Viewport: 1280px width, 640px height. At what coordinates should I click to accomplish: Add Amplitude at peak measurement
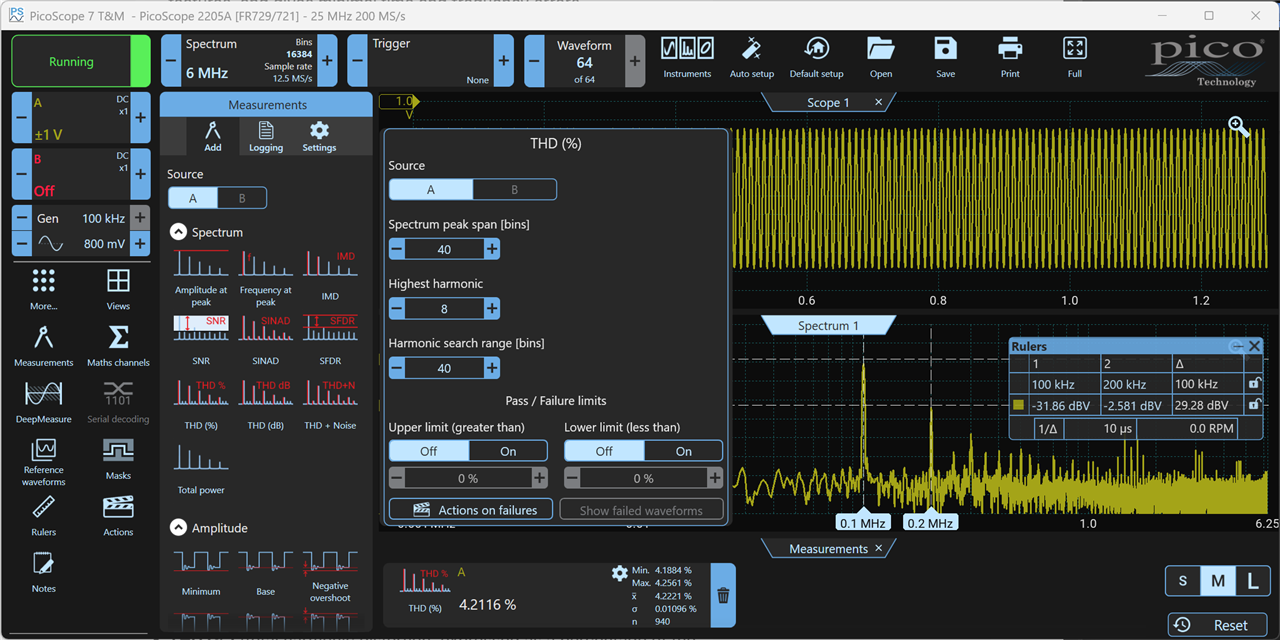[201, 278]
